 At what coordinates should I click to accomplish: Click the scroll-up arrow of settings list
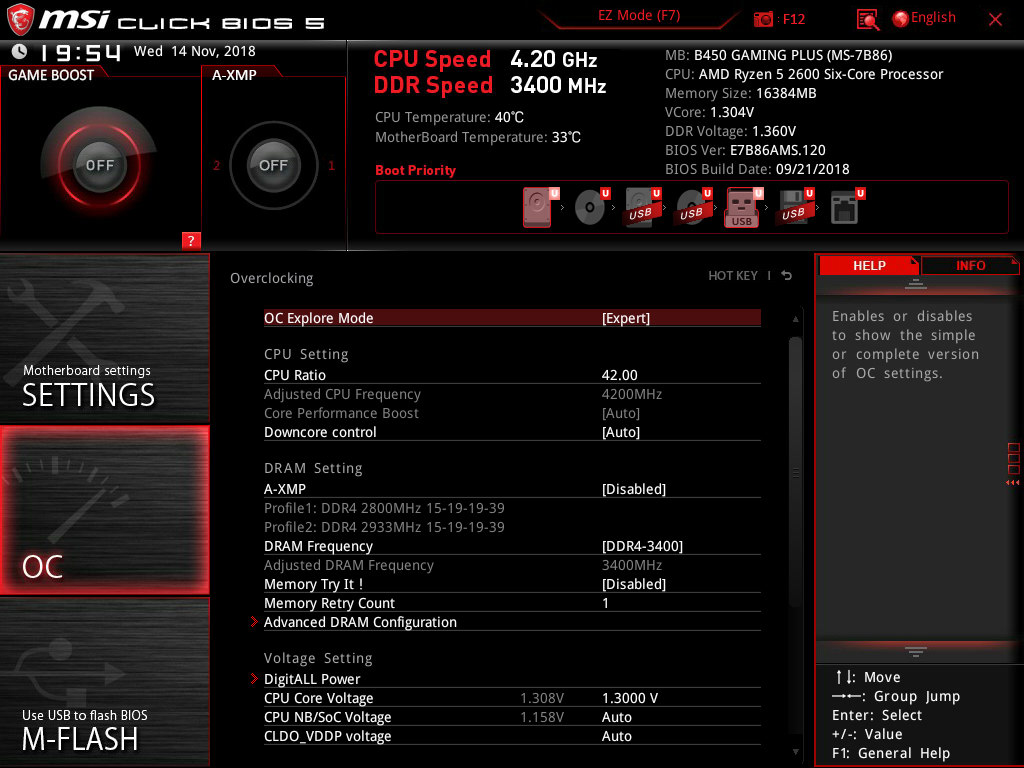(795, 319)
